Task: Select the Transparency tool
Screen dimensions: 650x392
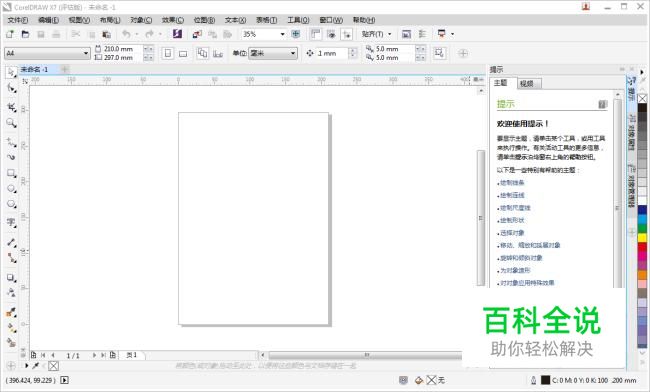Action: tap(11, 293)
